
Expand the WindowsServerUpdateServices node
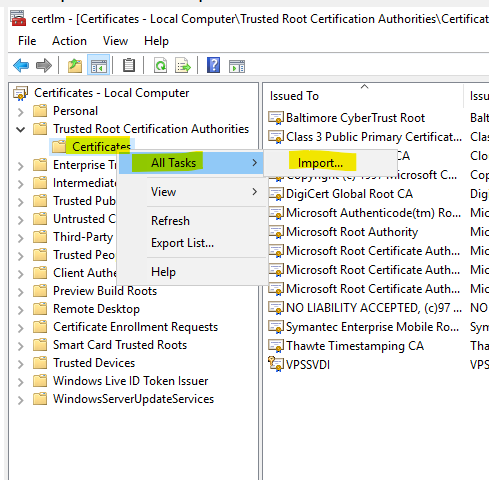[21, 400]
